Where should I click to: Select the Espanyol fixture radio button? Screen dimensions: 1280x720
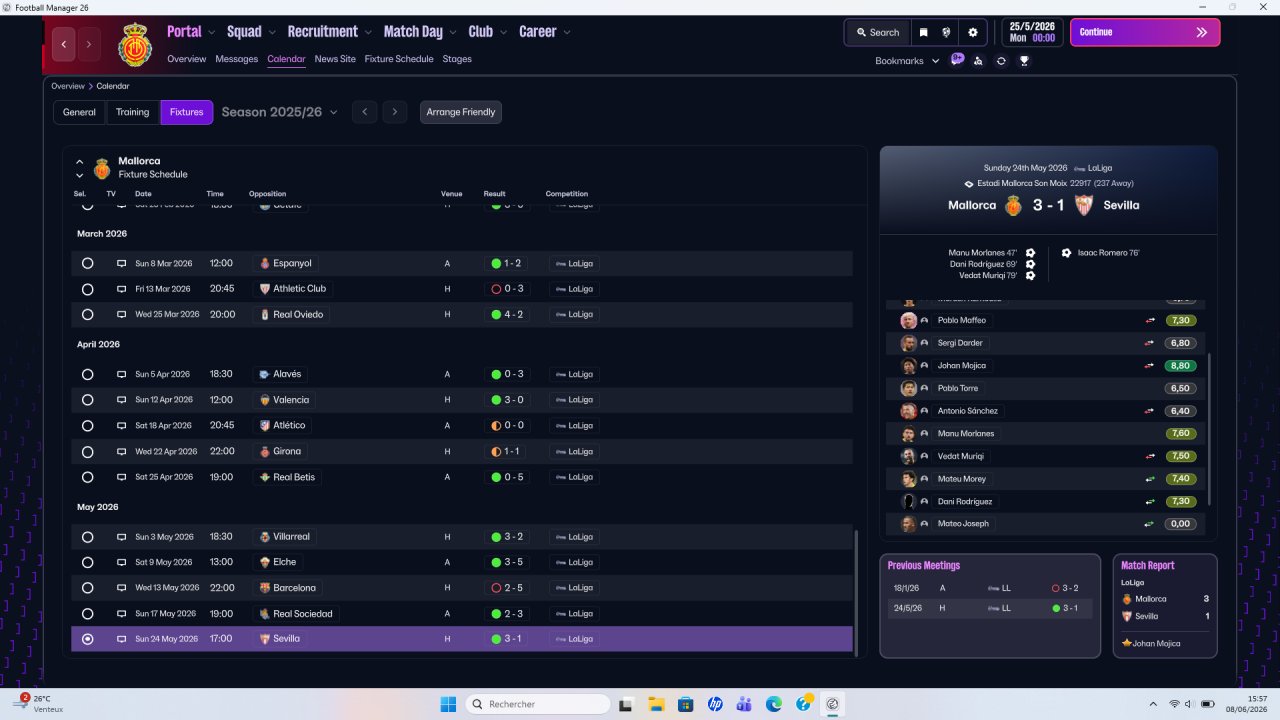coord(88,264)
